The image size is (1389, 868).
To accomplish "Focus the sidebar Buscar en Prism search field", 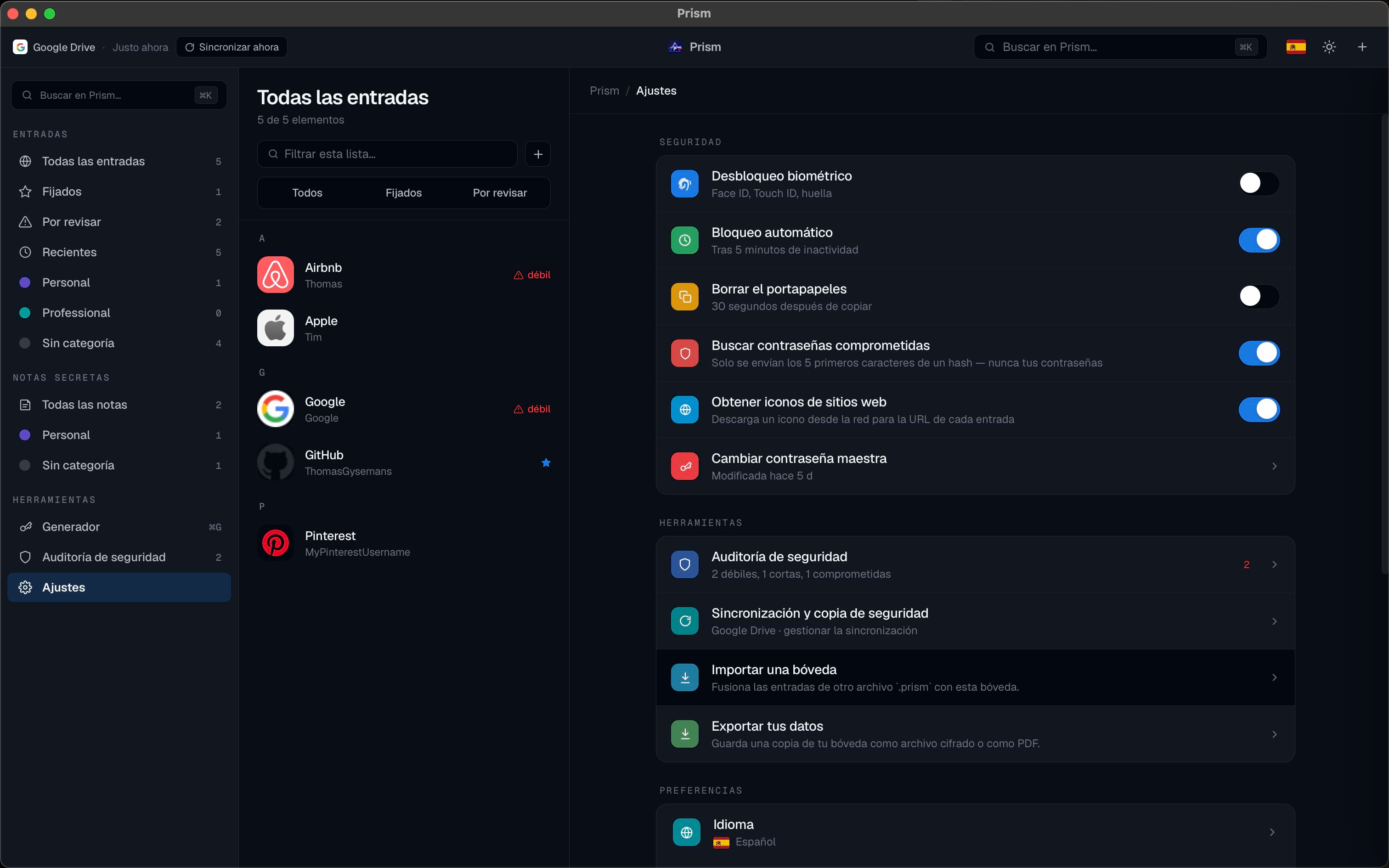I will 119,96.
